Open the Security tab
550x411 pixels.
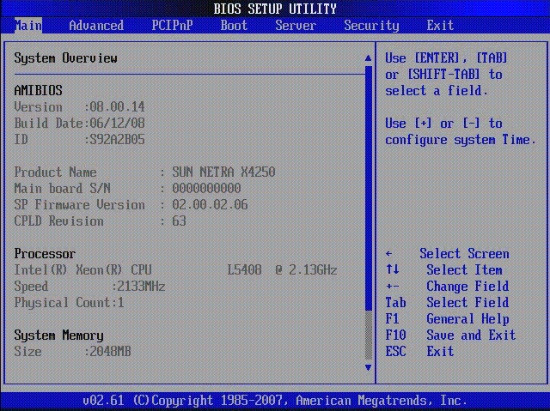371,25
